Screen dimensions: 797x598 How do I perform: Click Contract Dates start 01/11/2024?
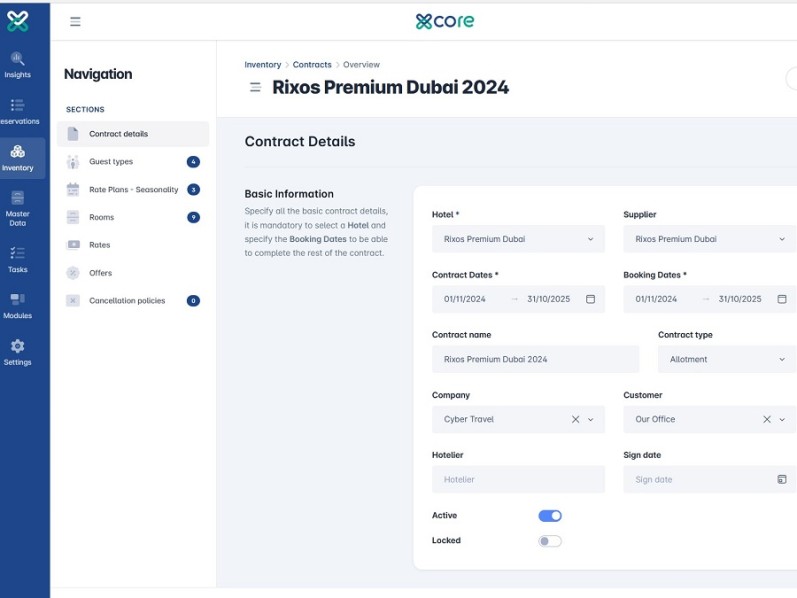tap(465, 299)
